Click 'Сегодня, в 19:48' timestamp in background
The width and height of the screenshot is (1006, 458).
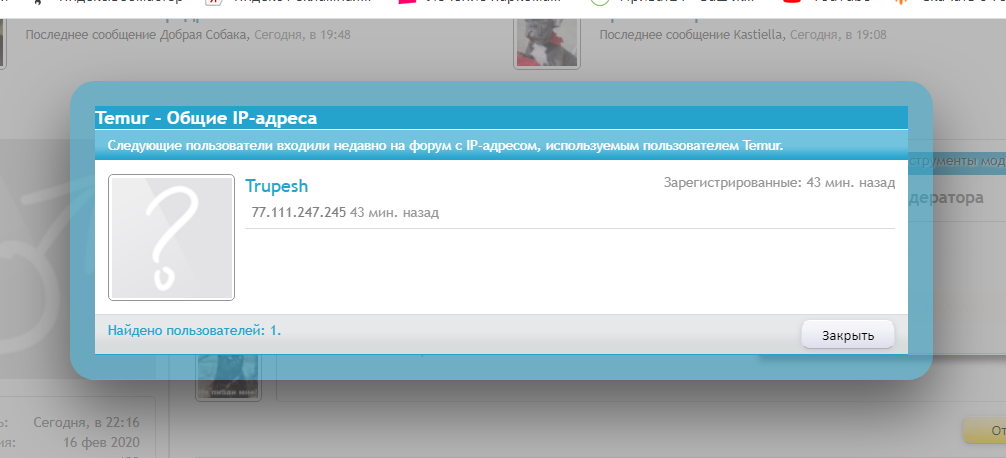coord(302,35)
